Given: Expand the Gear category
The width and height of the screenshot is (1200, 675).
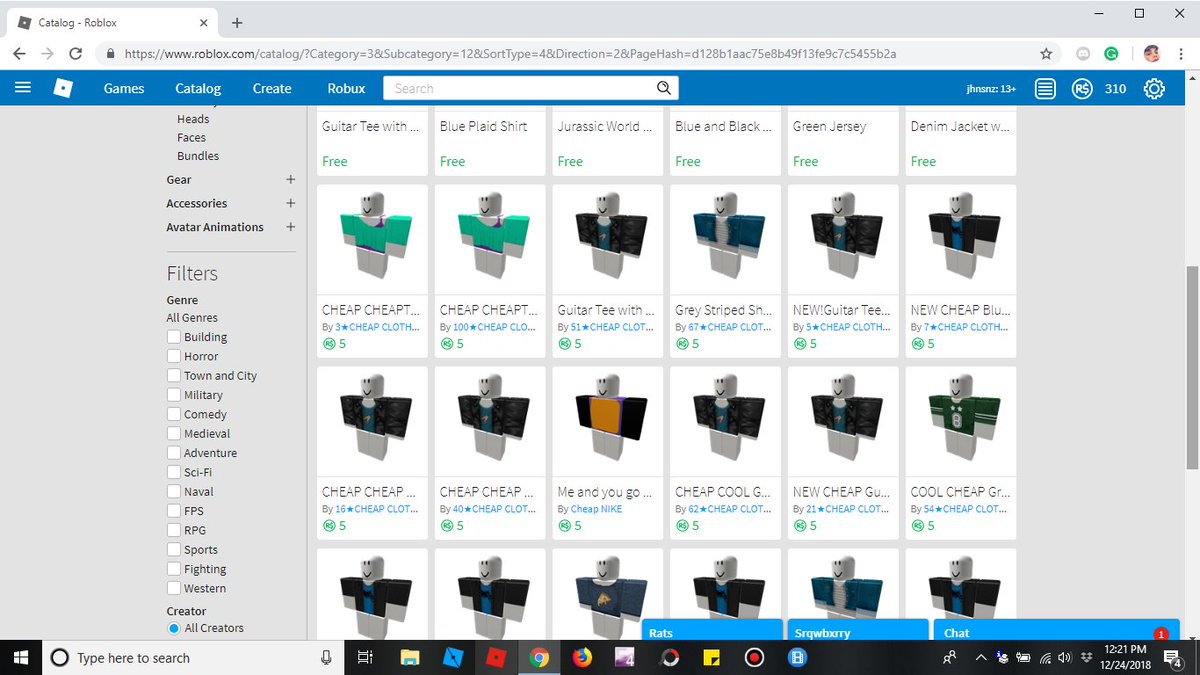Looking at the screenshot, I should click(x=291, y=180).
